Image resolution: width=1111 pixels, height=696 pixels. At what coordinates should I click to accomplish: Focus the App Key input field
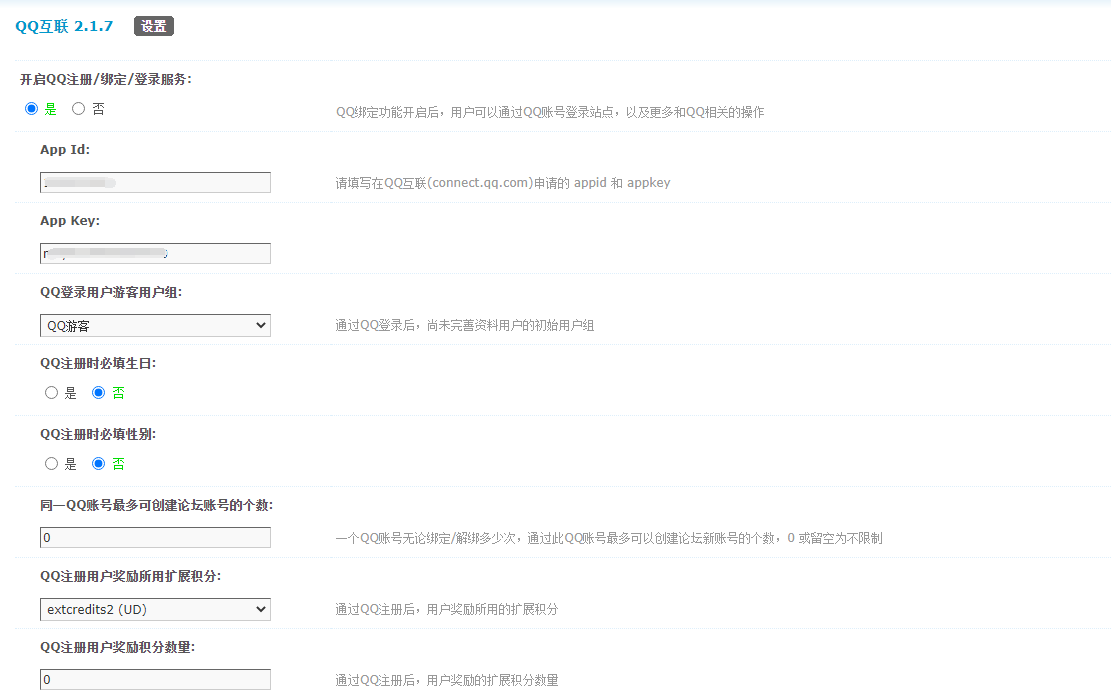click(155, 253)
